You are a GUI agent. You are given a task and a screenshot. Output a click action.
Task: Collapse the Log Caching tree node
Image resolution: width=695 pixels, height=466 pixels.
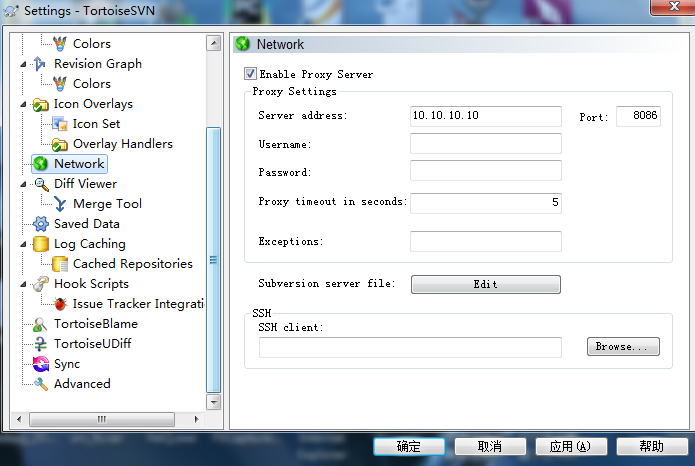click(23, 244)
